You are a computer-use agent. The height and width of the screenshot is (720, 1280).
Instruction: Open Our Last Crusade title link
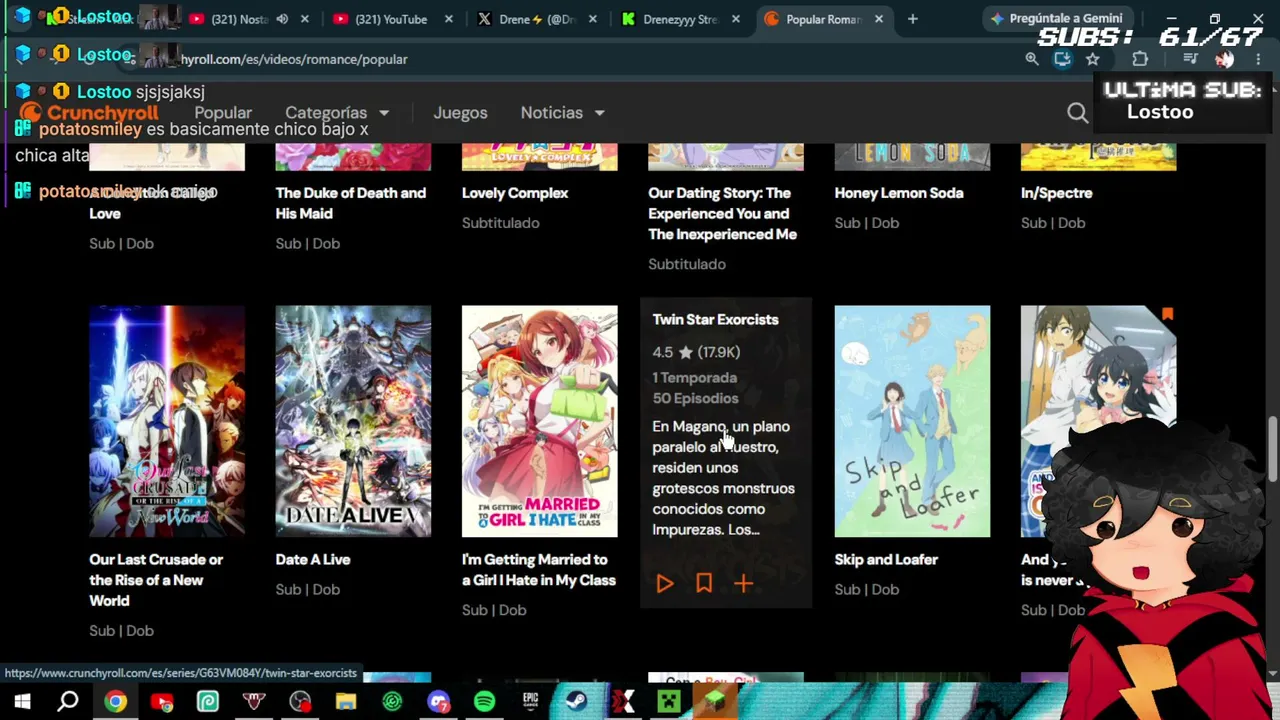pos(156,580)
